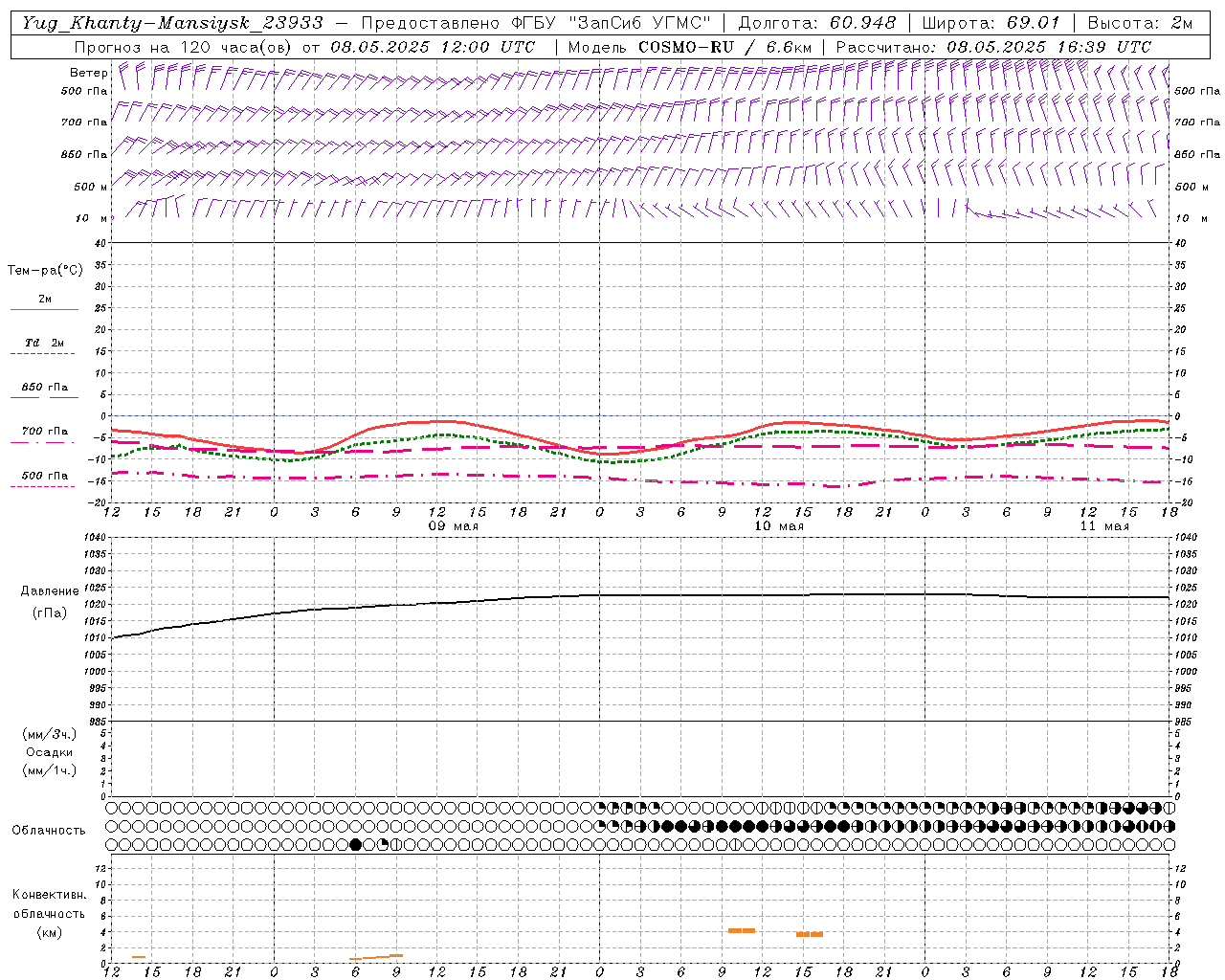This screenshot has height=980, width=1225.
Task: Click the orange convective bar near 15h on 10 мая
Action: tap(810, 934)
